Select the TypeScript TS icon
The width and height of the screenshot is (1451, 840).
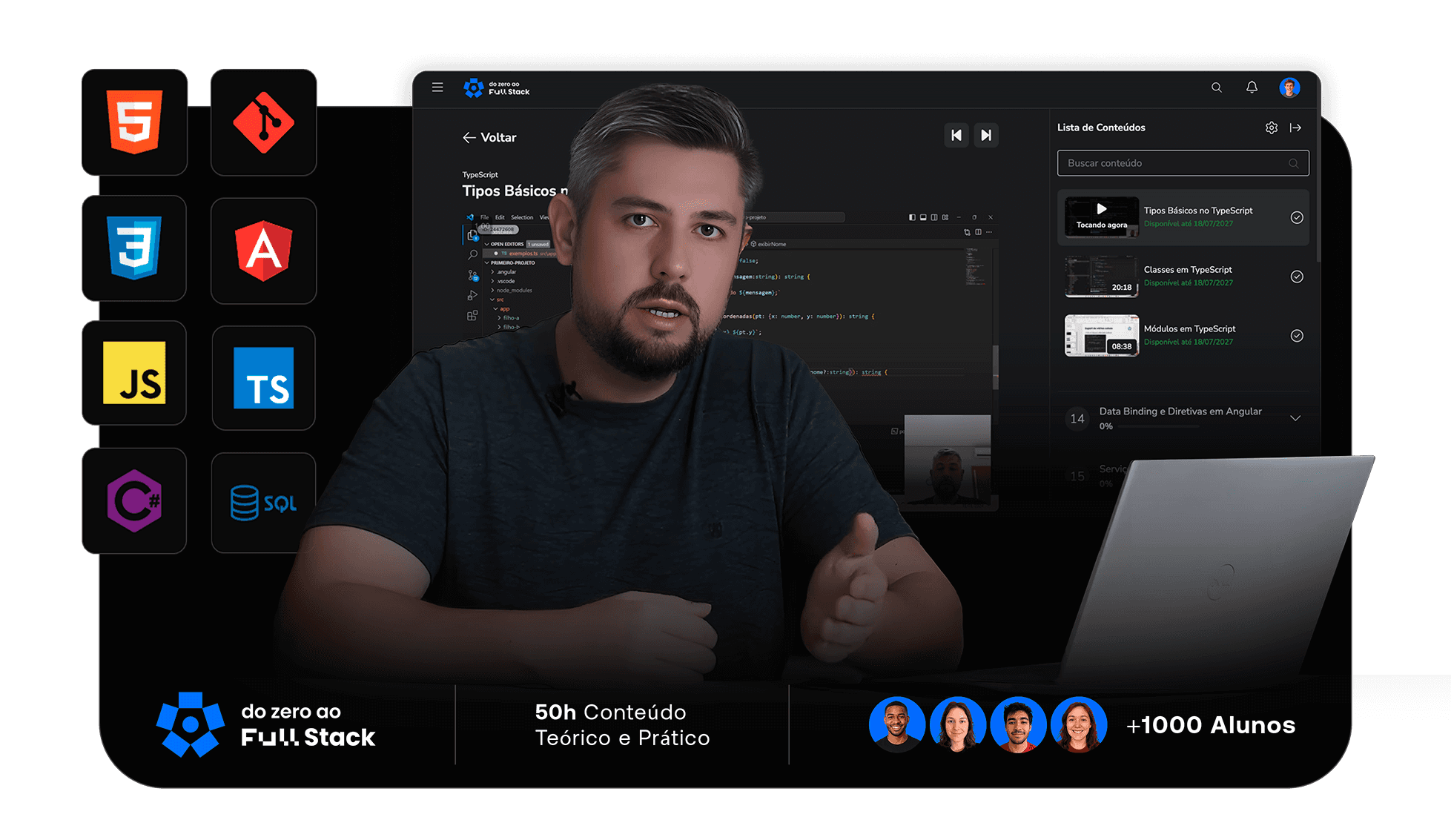[x=263, y=378]
